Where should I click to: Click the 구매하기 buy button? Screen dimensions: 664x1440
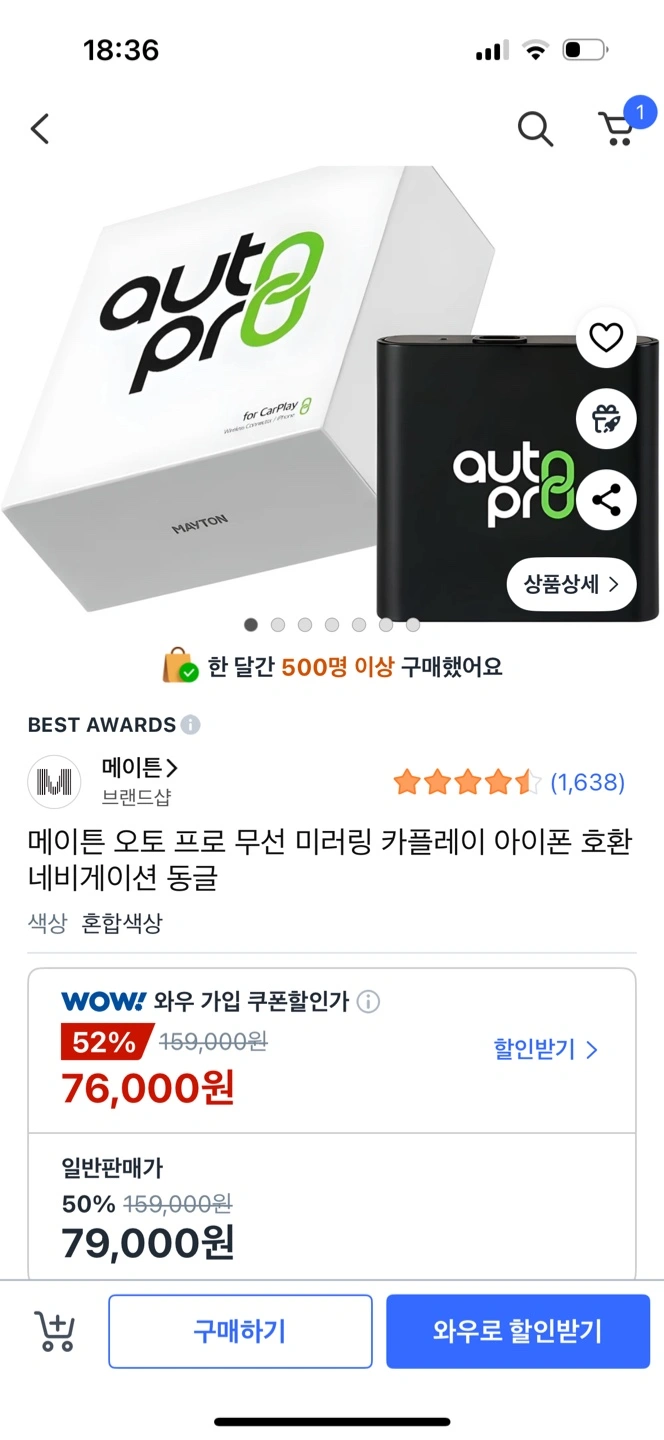240,1331
